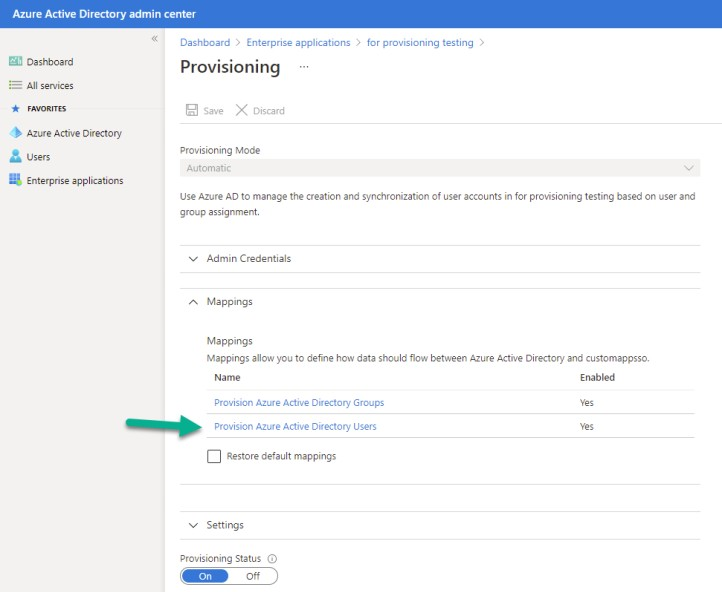
Task: Open the Provisioning Mode Automatic dropdown
Action: pyautogui.click(x=440, y=168)
